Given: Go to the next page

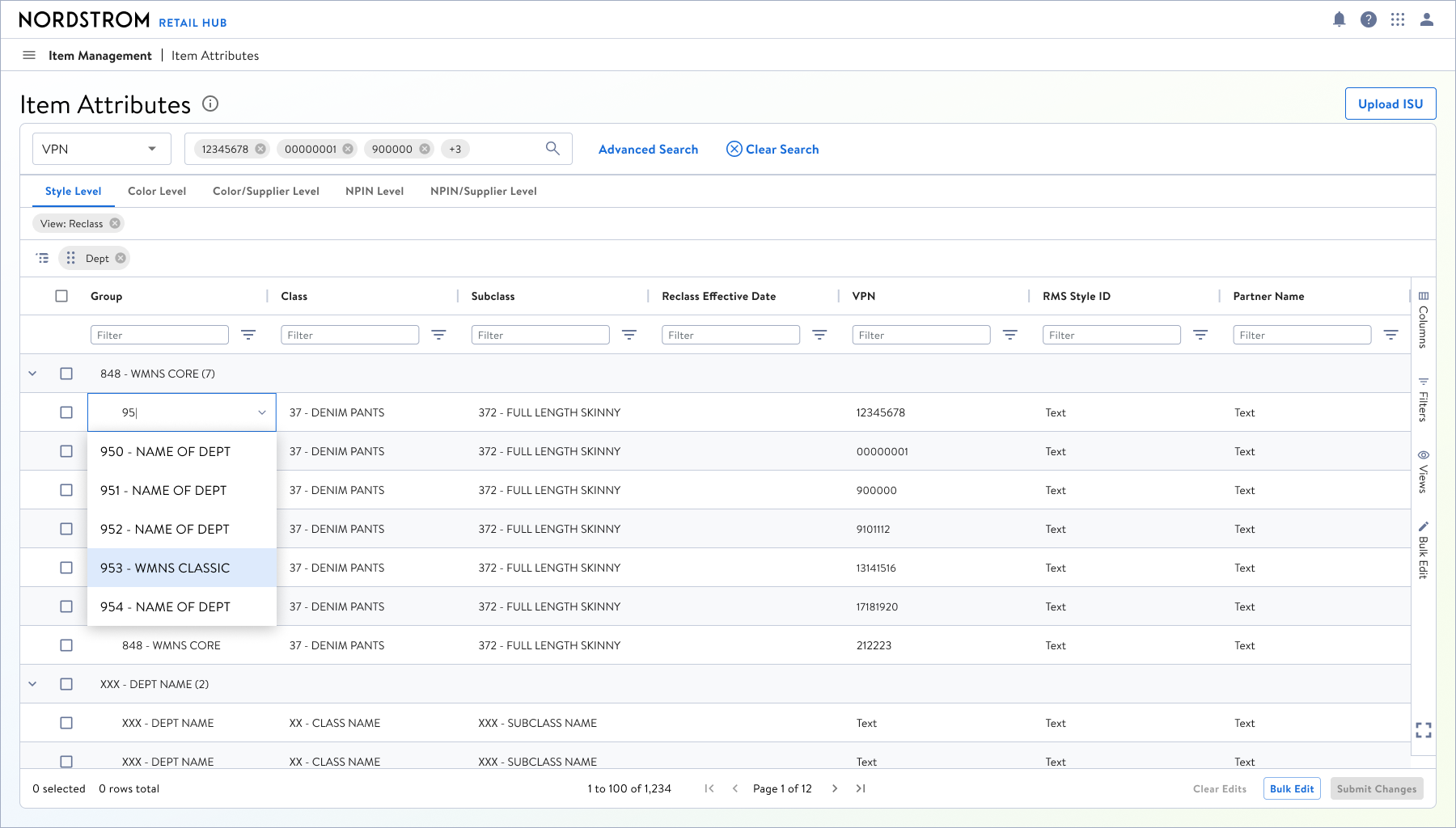Looking at the screenshot, I should 835,788.
